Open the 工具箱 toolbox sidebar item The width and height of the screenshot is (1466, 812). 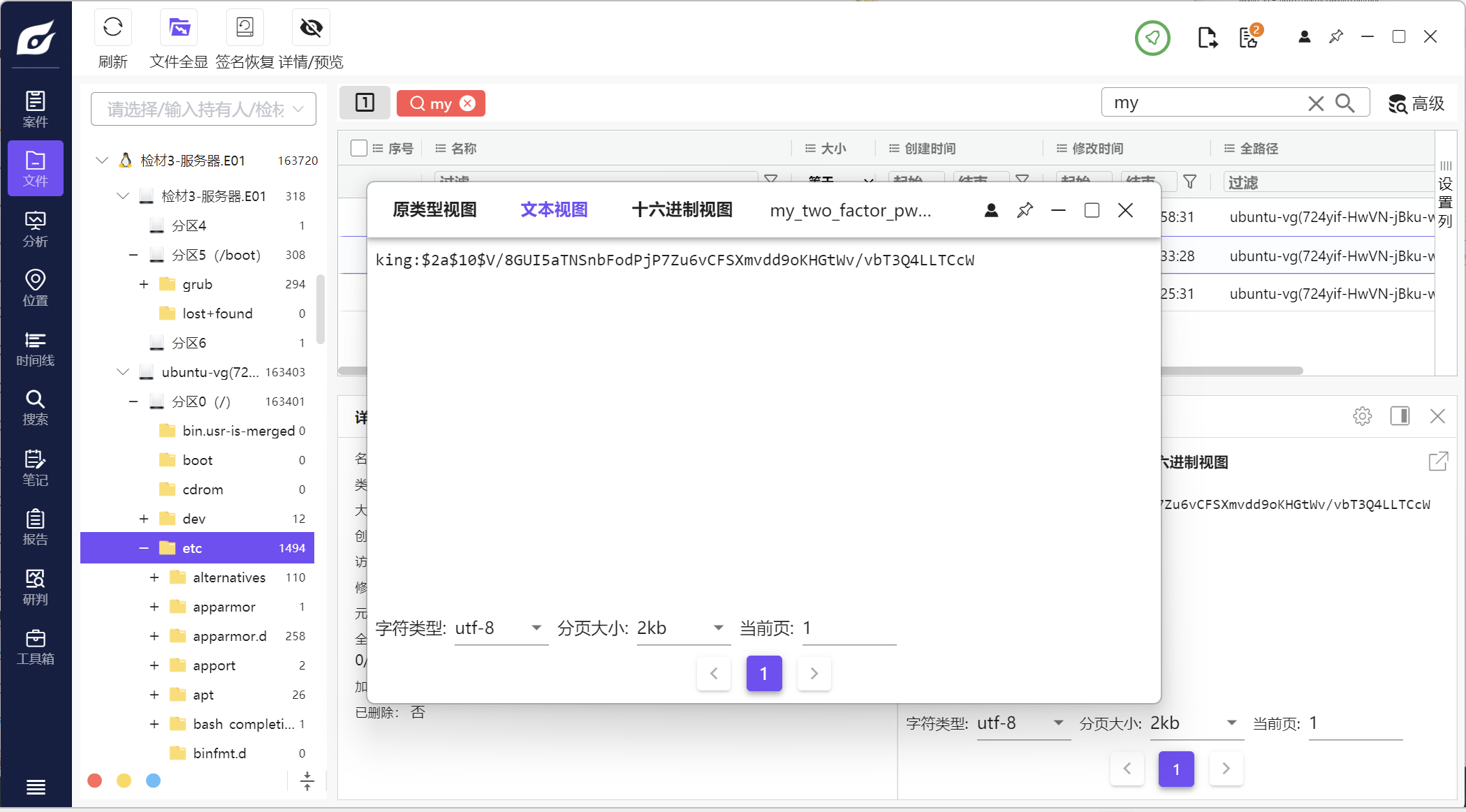coord(36,647)
